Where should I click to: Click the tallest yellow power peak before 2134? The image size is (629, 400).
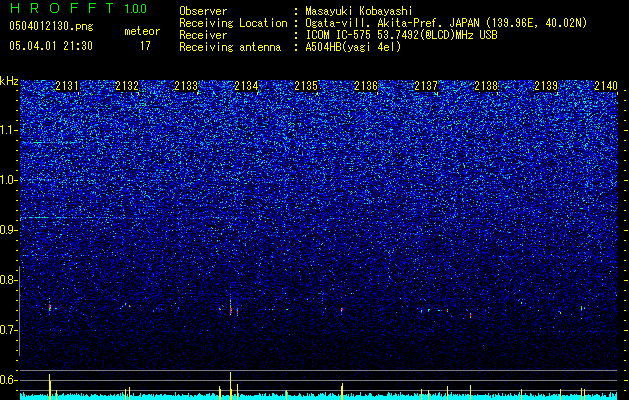tap(230, 386)
